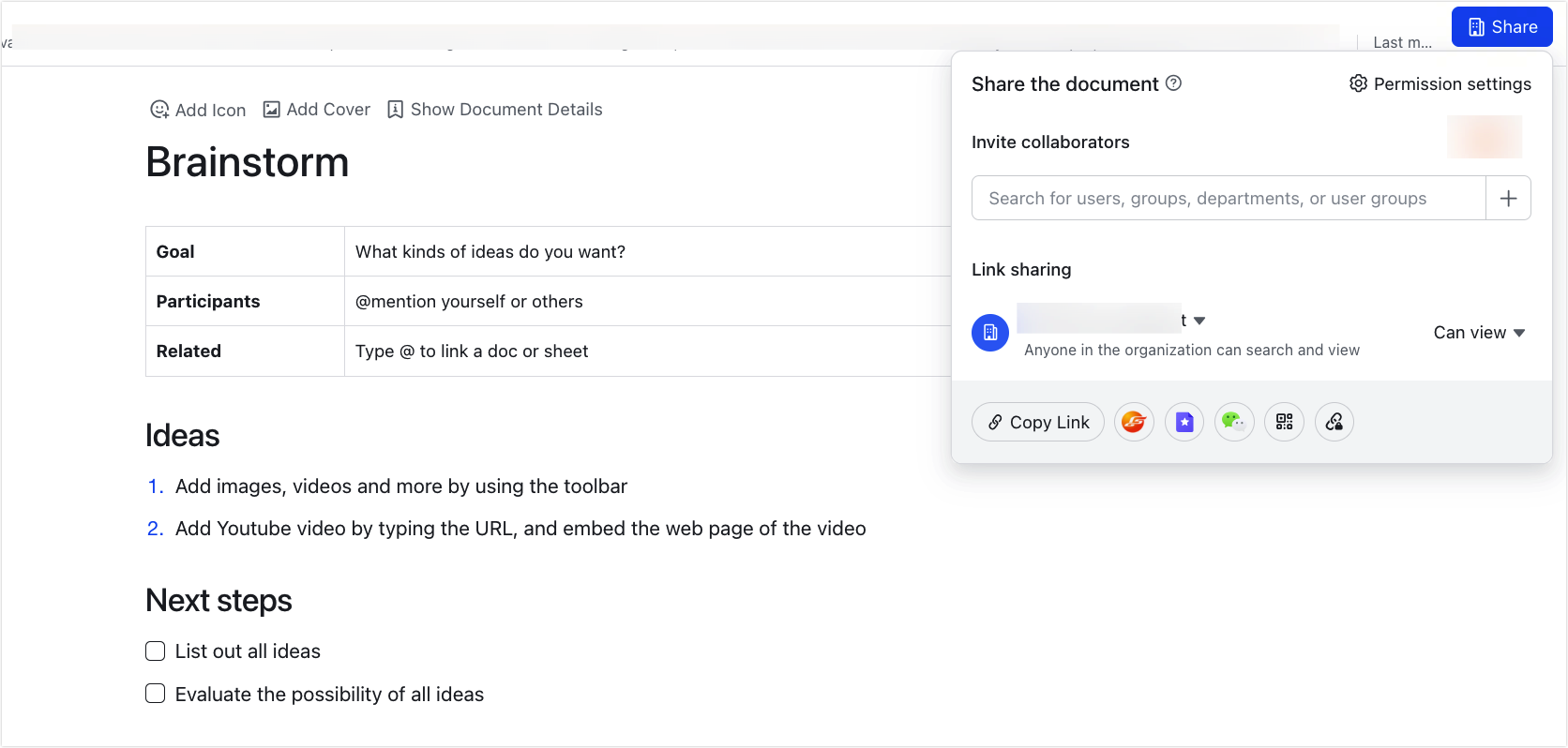Add a cover to the document
Viewport: 1568px width, 748px height.
[x=316, y=110]
